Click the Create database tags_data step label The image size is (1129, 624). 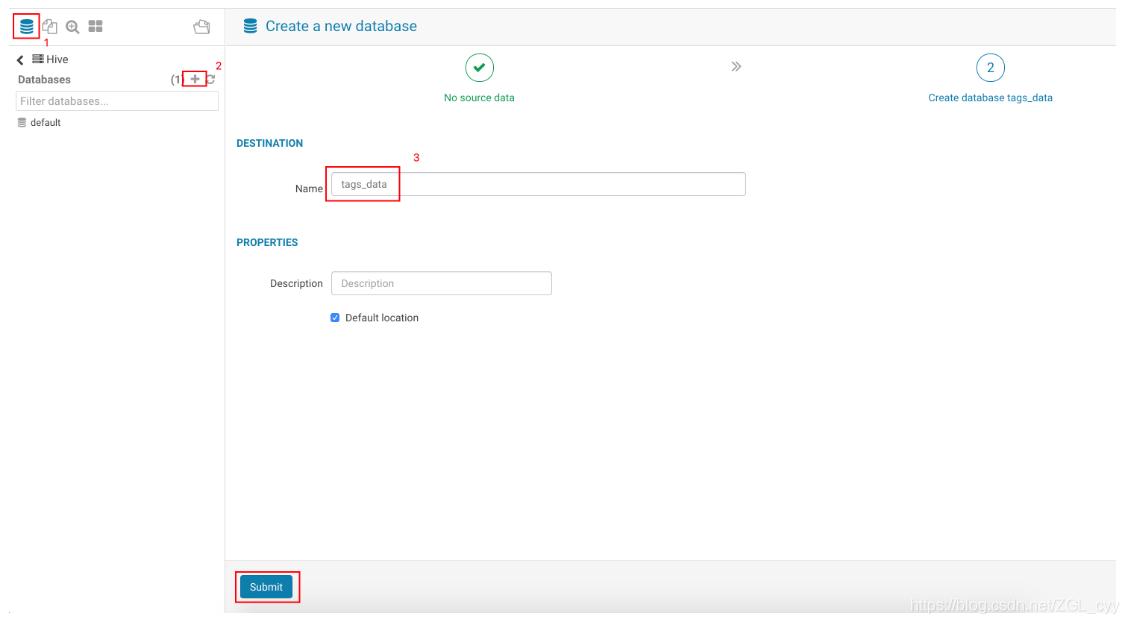pyautogui.click(x=990, y=97)
